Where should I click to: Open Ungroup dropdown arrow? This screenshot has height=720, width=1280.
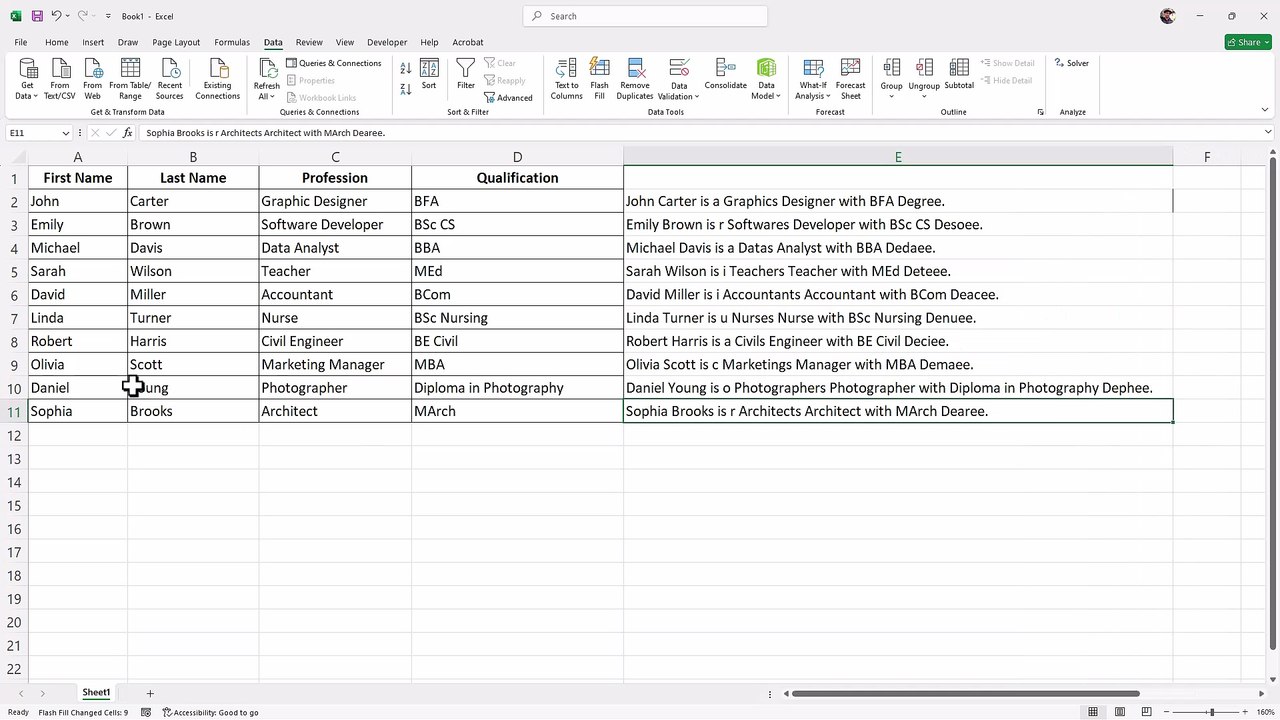[x=924, y=96]
